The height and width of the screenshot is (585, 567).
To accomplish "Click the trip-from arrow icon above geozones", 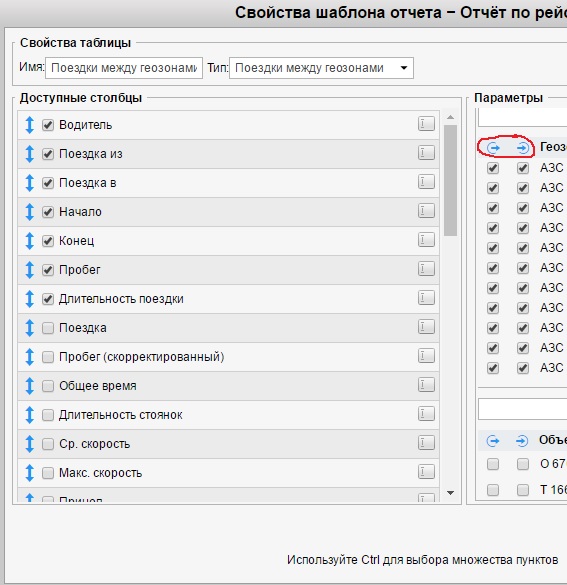I will pyautogui.click(x=493, y=148).
